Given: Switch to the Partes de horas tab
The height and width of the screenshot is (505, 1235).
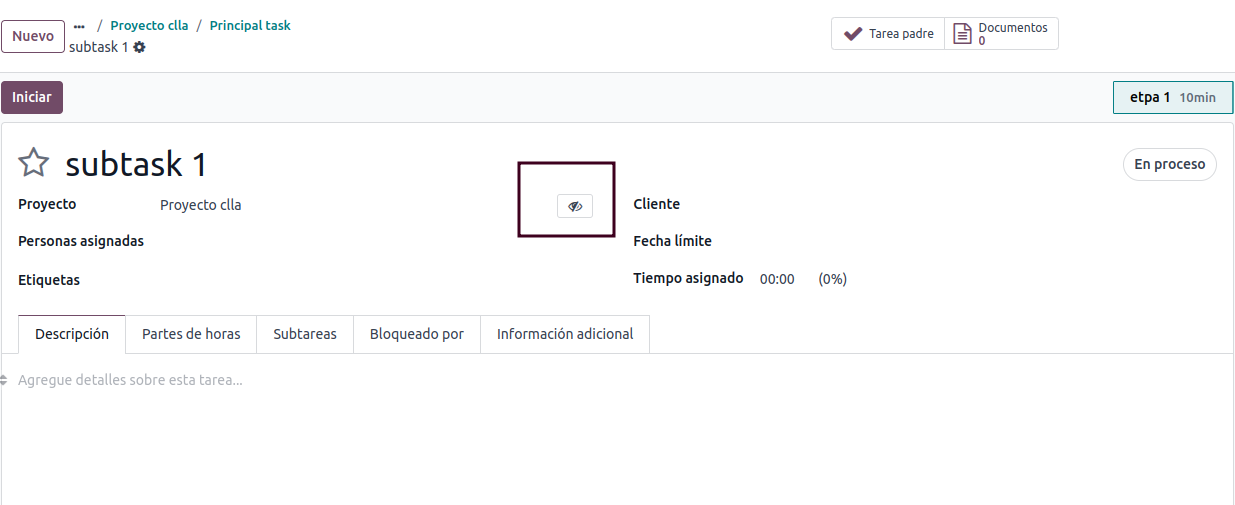Looking at the screenshot, I should tap(191, 334).
